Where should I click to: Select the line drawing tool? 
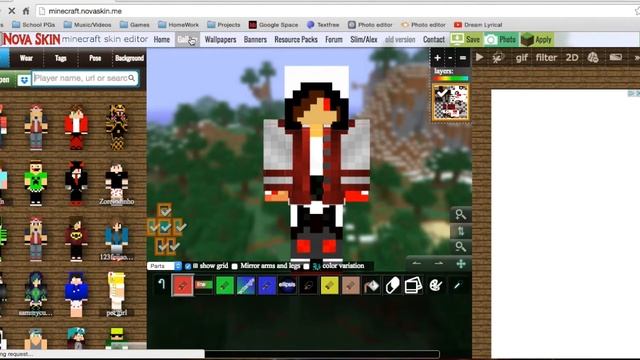203,285
